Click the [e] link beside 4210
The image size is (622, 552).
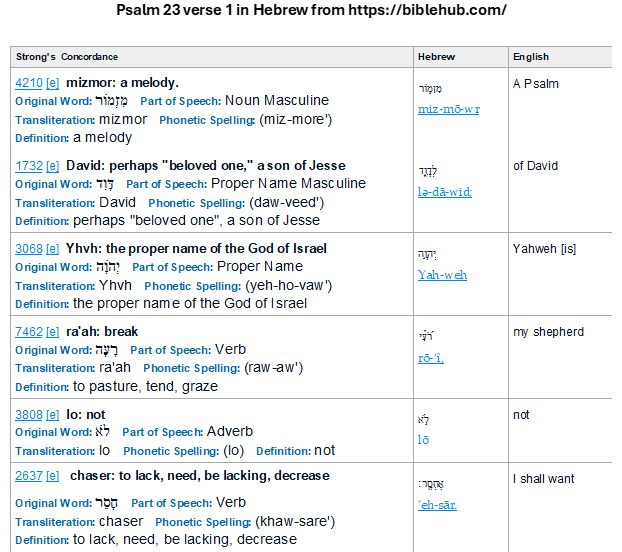point(52,83)
